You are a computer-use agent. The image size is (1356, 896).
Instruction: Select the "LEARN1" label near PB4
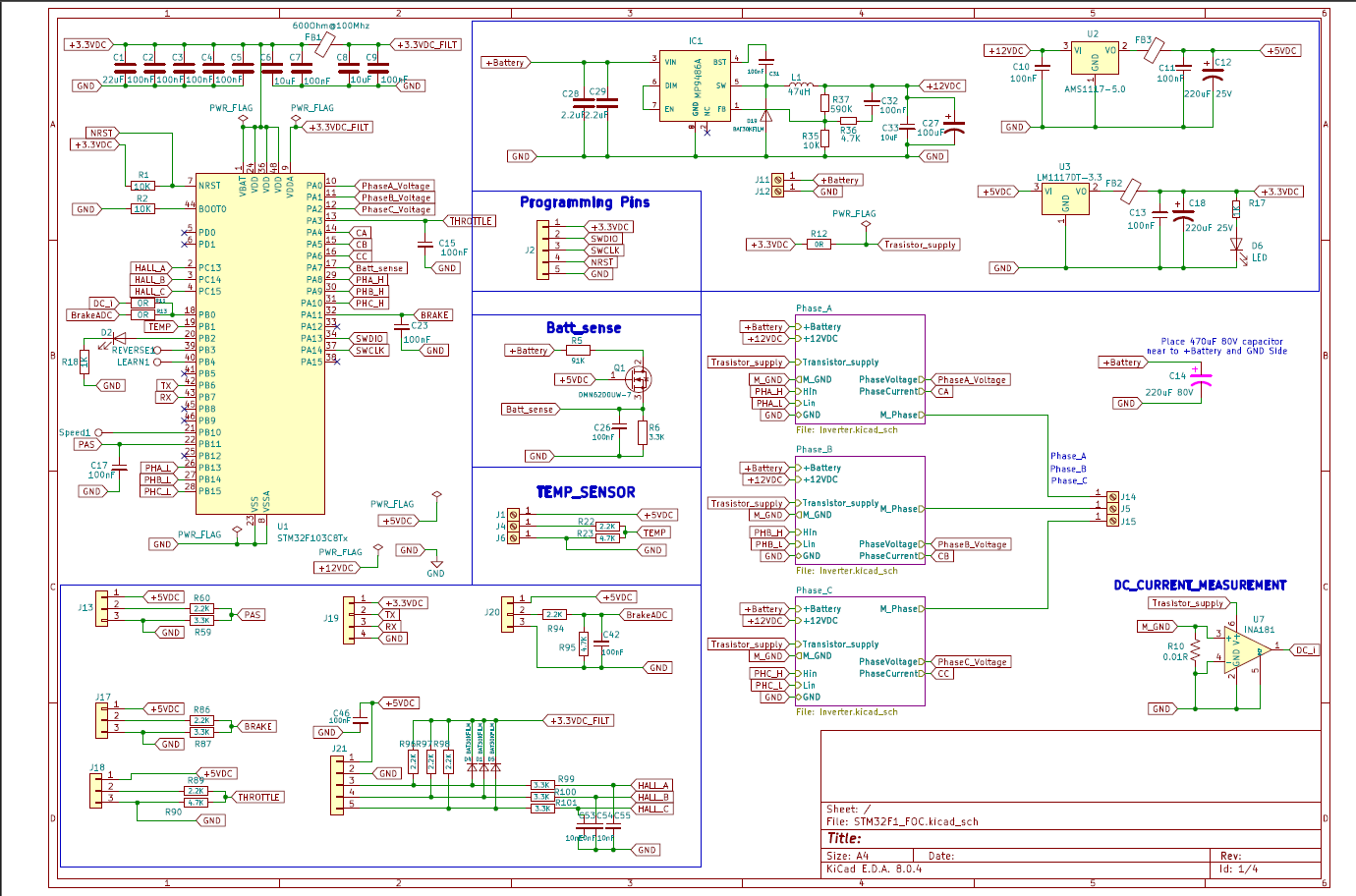pyautogui.click(x=134, y=362)
